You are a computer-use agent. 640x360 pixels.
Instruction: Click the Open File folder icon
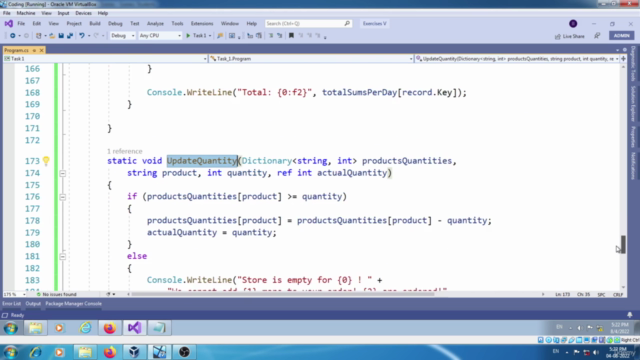click(x=52, y=36)
